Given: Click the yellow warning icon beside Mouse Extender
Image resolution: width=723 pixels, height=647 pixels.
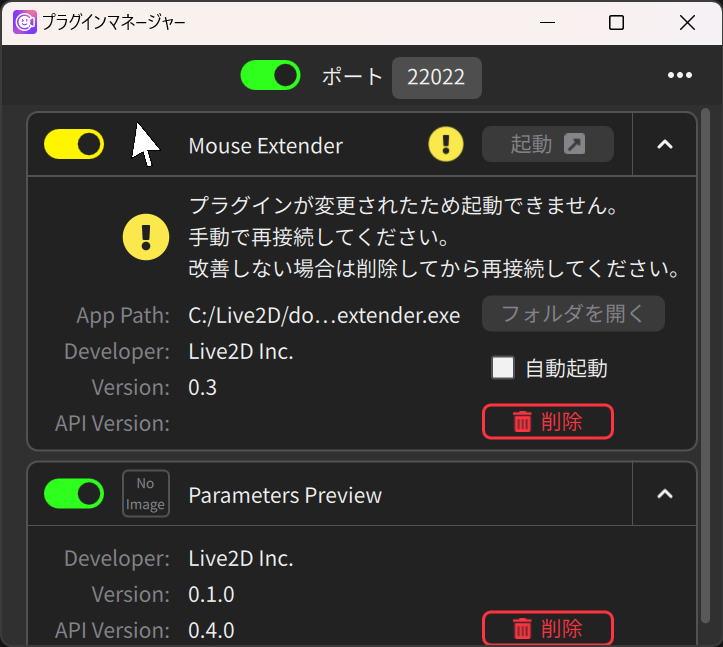Looking at the screenshot, I should pos(446,144).
